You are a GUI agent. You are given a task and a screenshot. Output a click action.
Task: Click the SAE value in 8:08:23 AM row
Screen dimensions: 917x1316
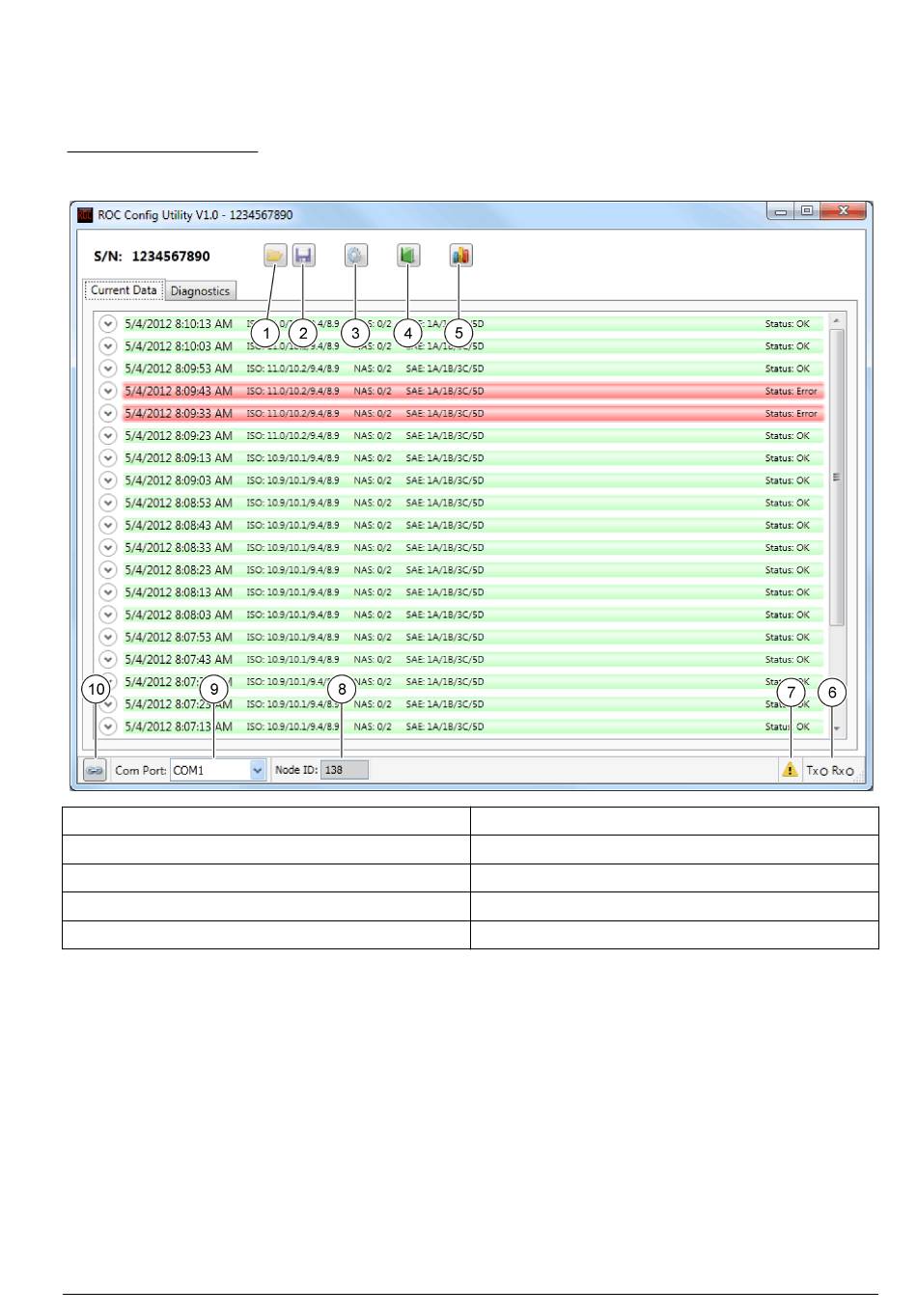[445, 570]
